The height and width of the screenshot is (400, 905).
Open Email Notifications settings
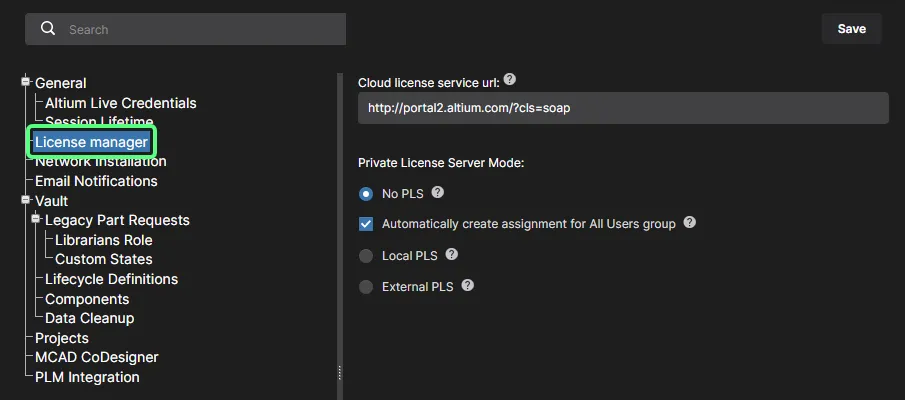coord(96,181)
